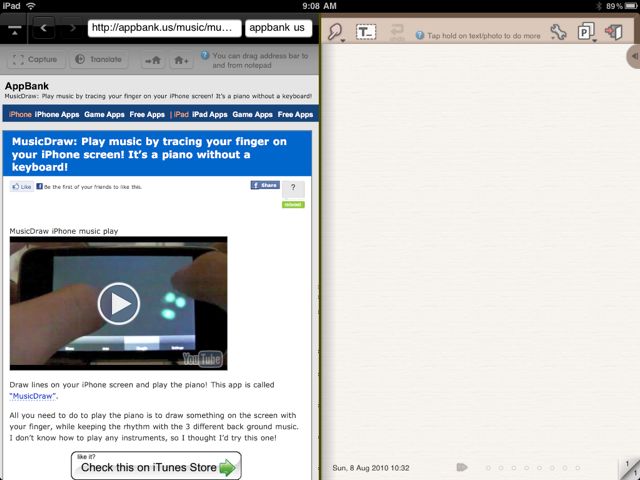Select the text box tool in notepad
Image resolution: width=640 pixels, height=480 pixels.
point(366,32)
